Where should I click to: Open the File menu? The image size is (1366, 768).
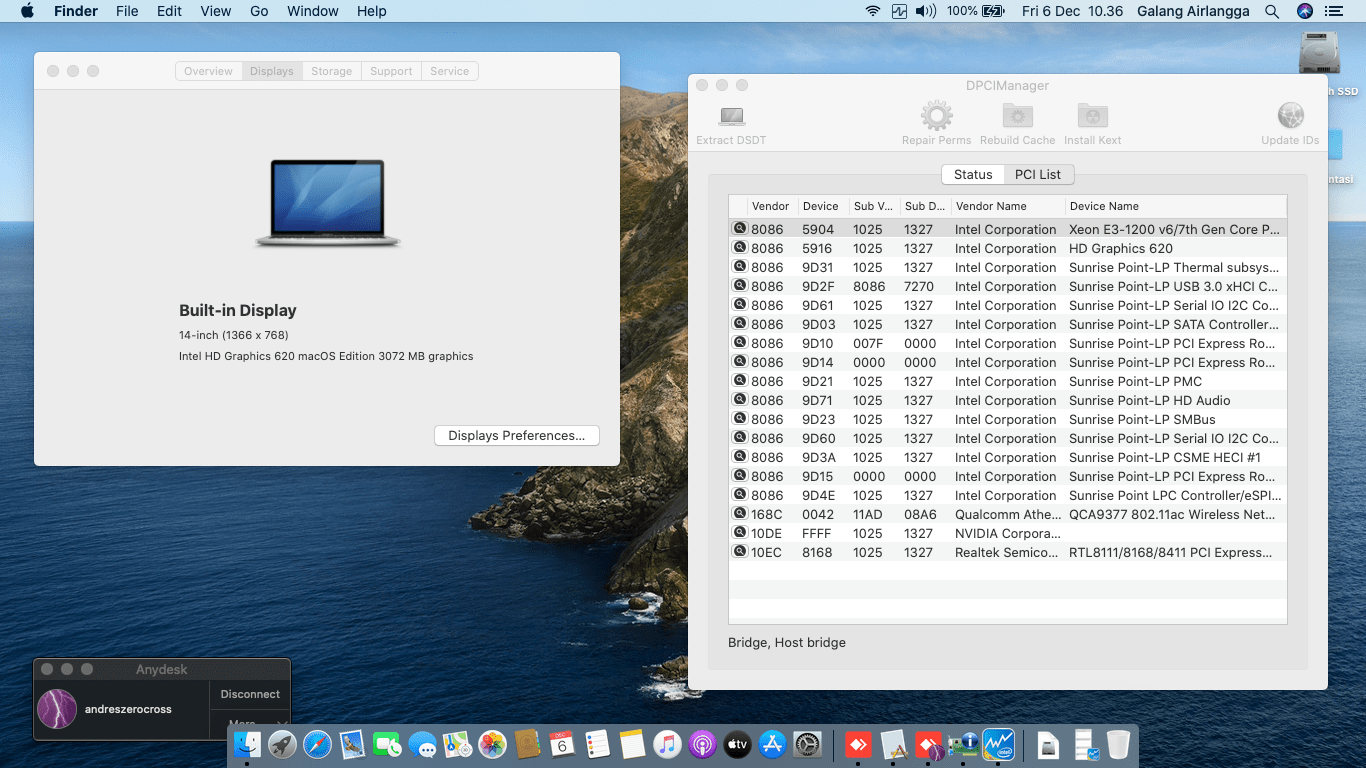(x=127, y=11)
